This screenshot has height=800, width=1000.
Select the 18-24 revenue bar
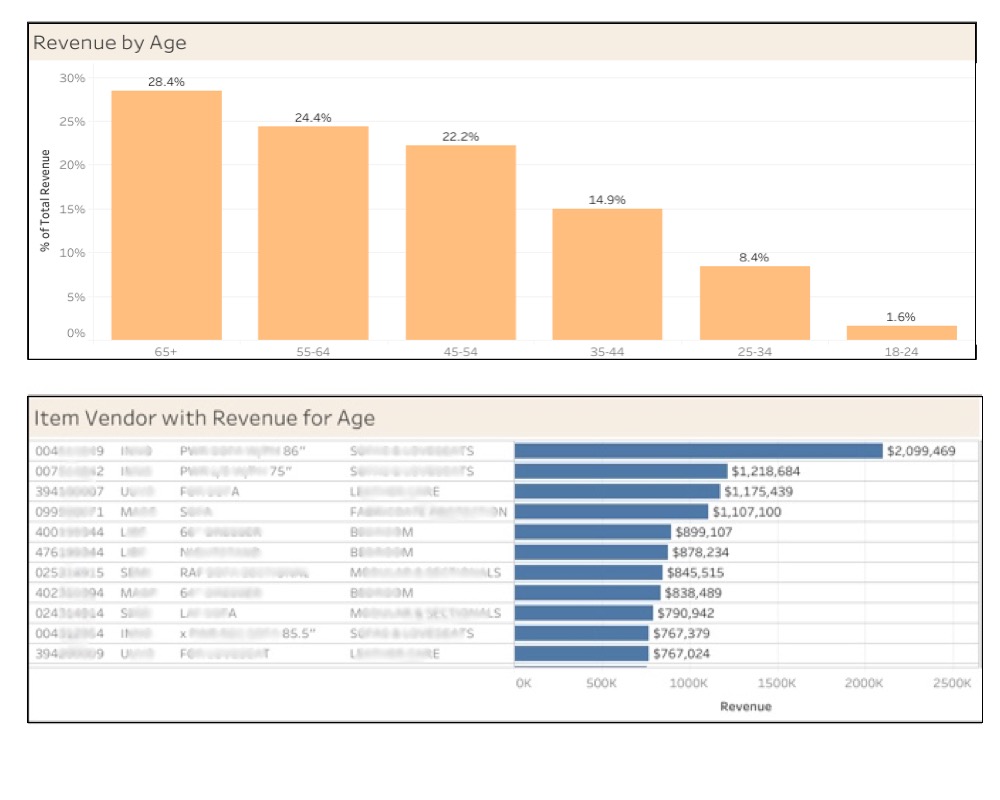point(902,330)
